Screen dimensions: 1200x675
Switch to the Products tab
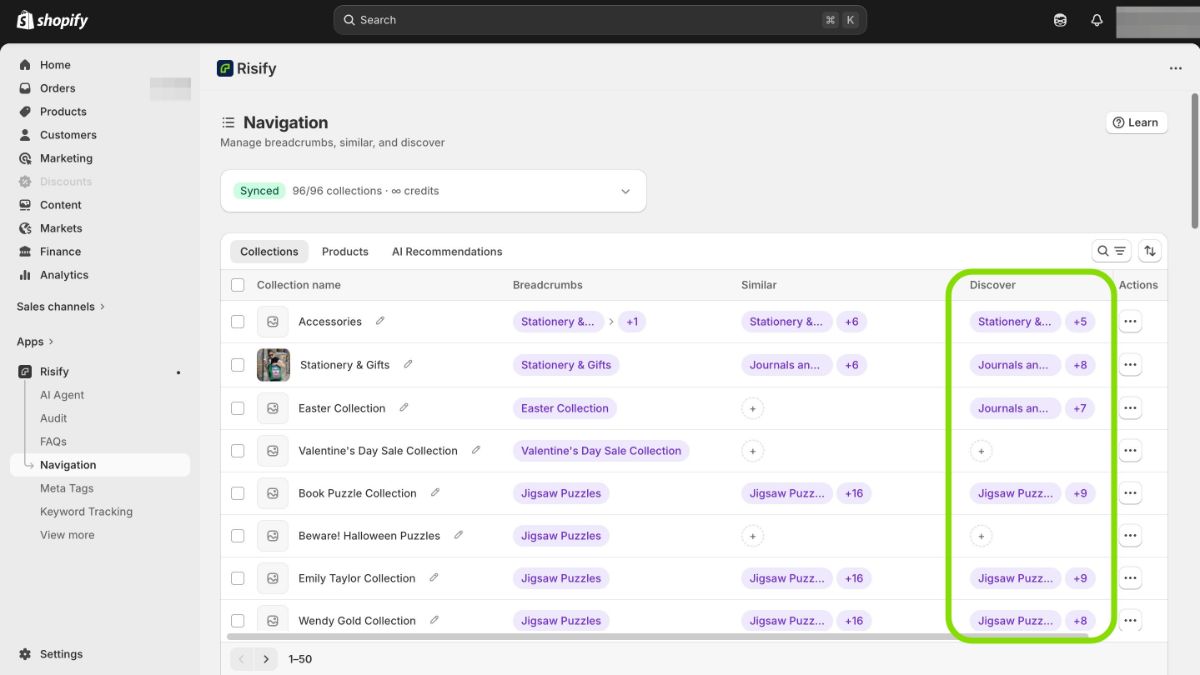tap(345, 252)
